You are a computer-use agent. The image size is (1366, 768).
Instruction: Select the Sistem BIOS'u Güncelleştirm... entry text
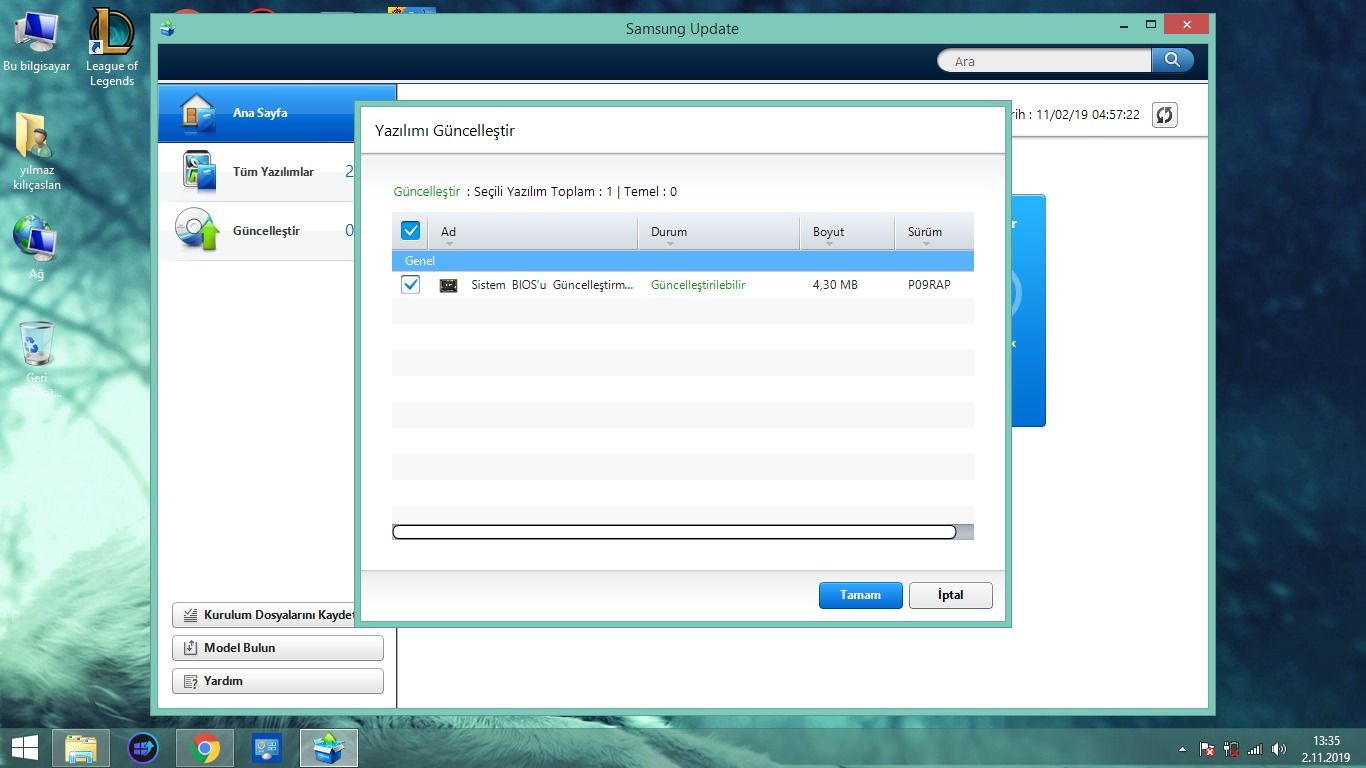coord(552,285)
